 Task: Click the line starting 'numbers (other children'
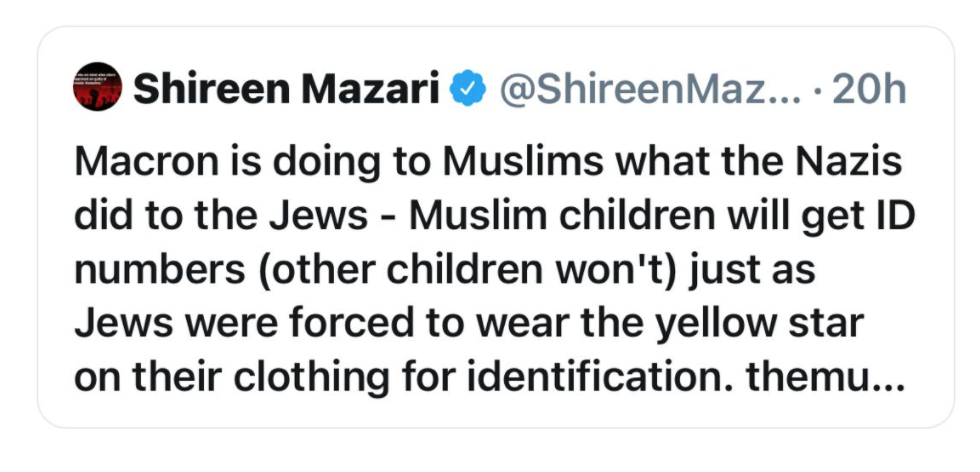(444, 270)
